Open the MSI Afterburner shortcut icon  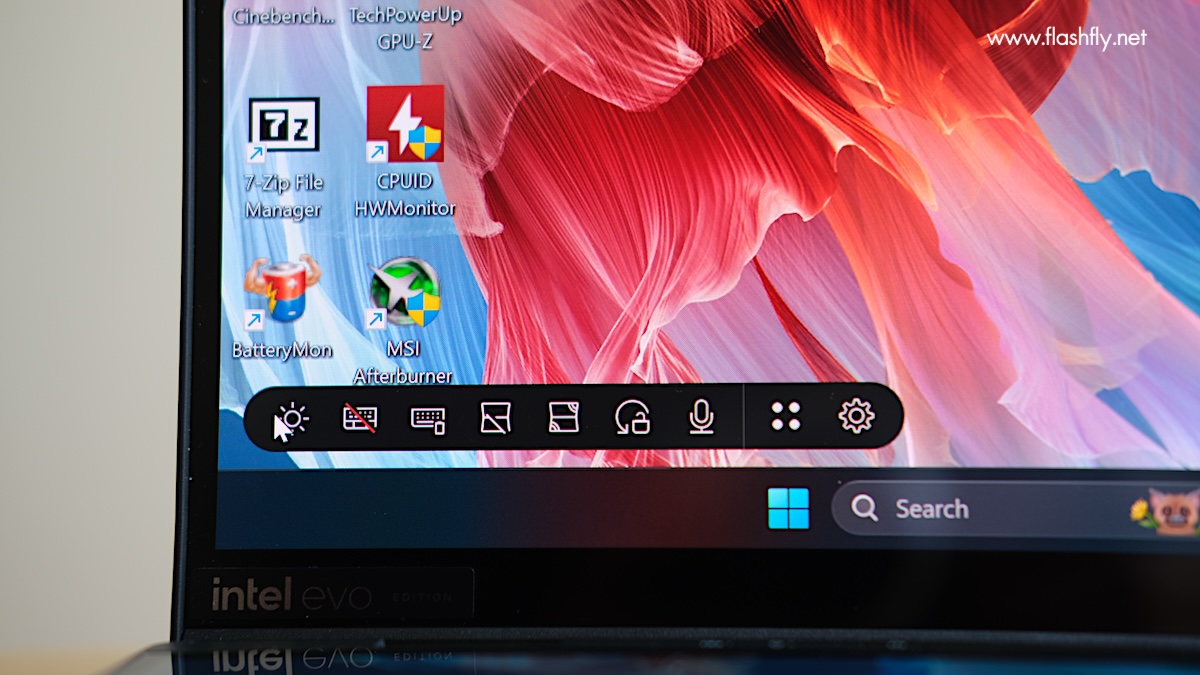pos(404,293)
